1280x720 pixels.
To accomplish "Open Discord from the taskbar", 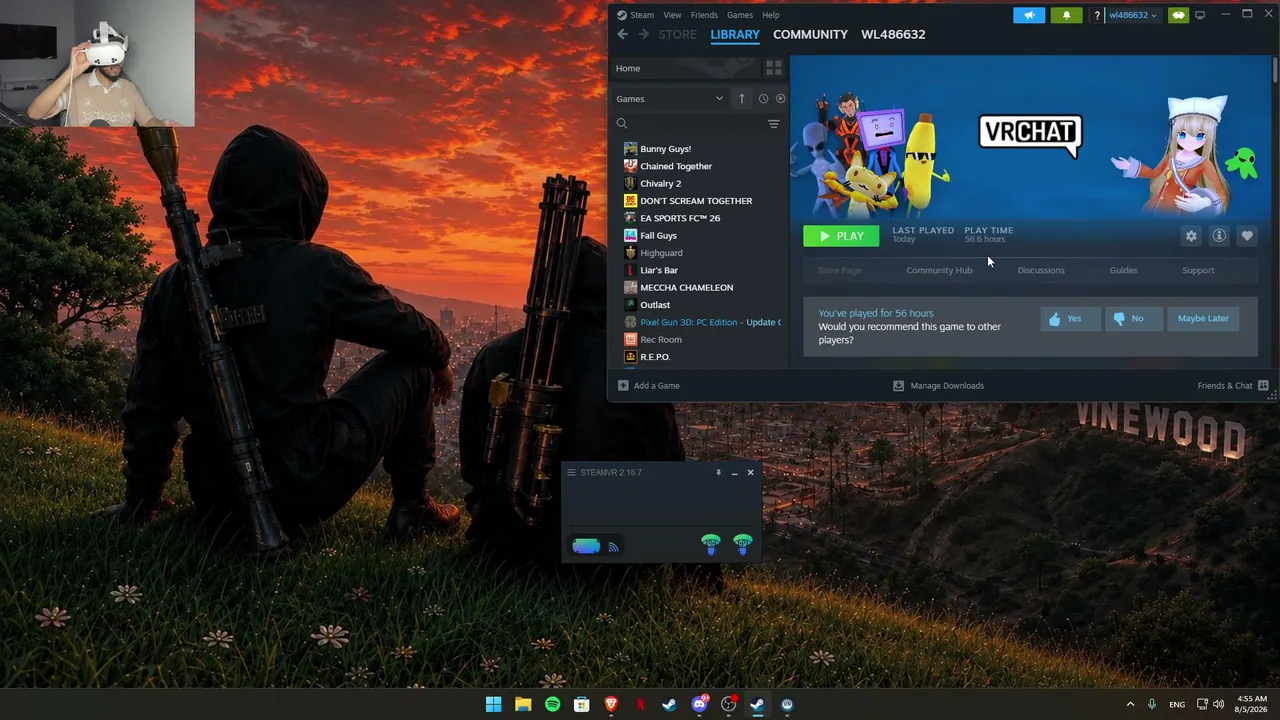I will (699, 705).
